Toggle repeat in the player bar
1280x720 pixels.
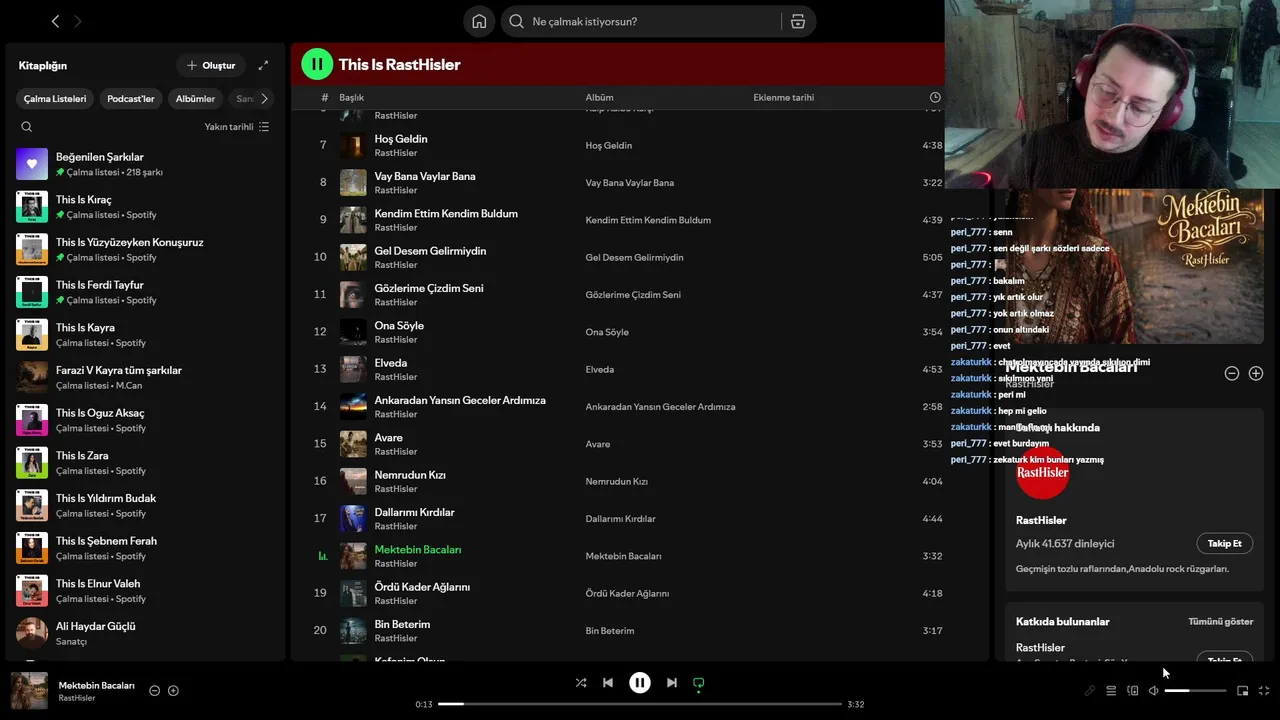pyautogui.click(x=699, y=683)
